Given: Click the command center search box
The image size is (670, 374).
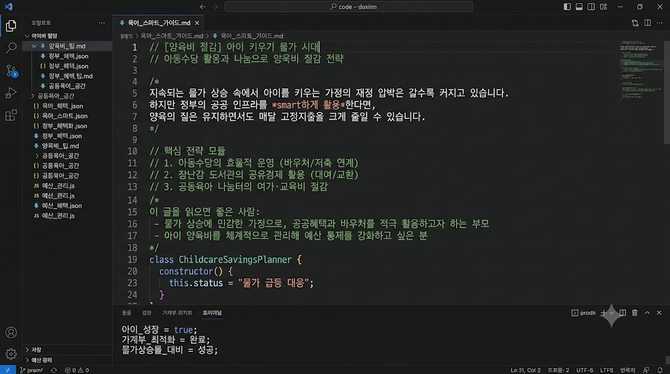Looking at the screenshot, I should coord(349,6).
